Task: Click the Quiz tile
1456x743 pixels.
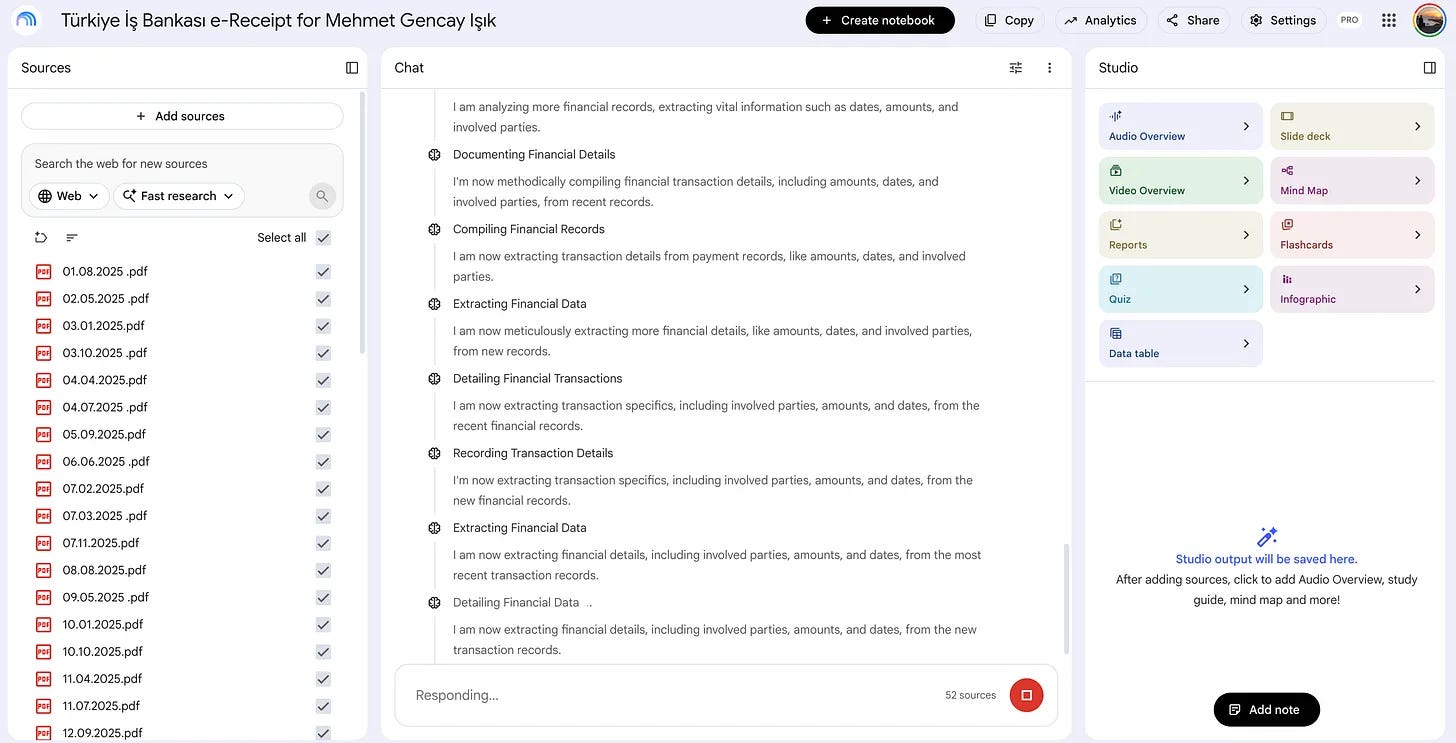Action: point(1181,289)
